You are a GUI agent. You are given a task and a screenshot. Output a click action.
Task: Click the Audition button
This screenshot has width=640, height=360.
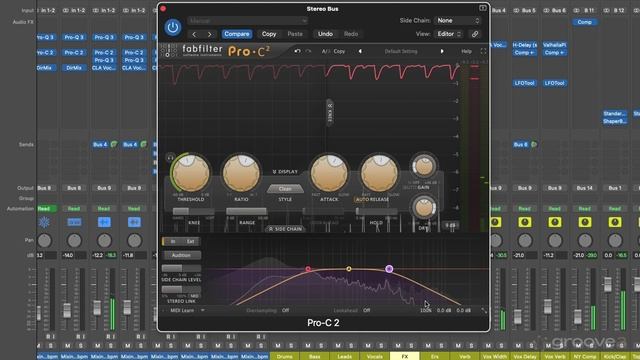point(181,256)
